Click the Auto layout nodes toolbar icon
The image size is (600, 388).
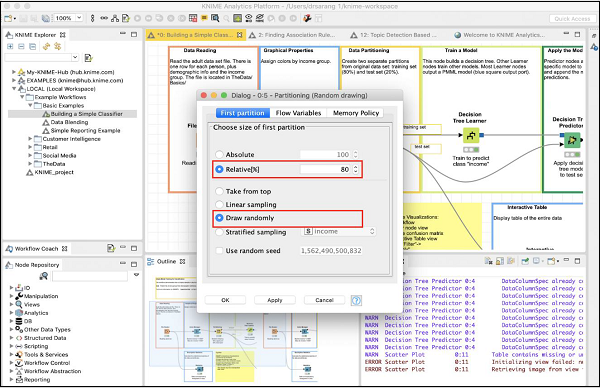point(115,18)
